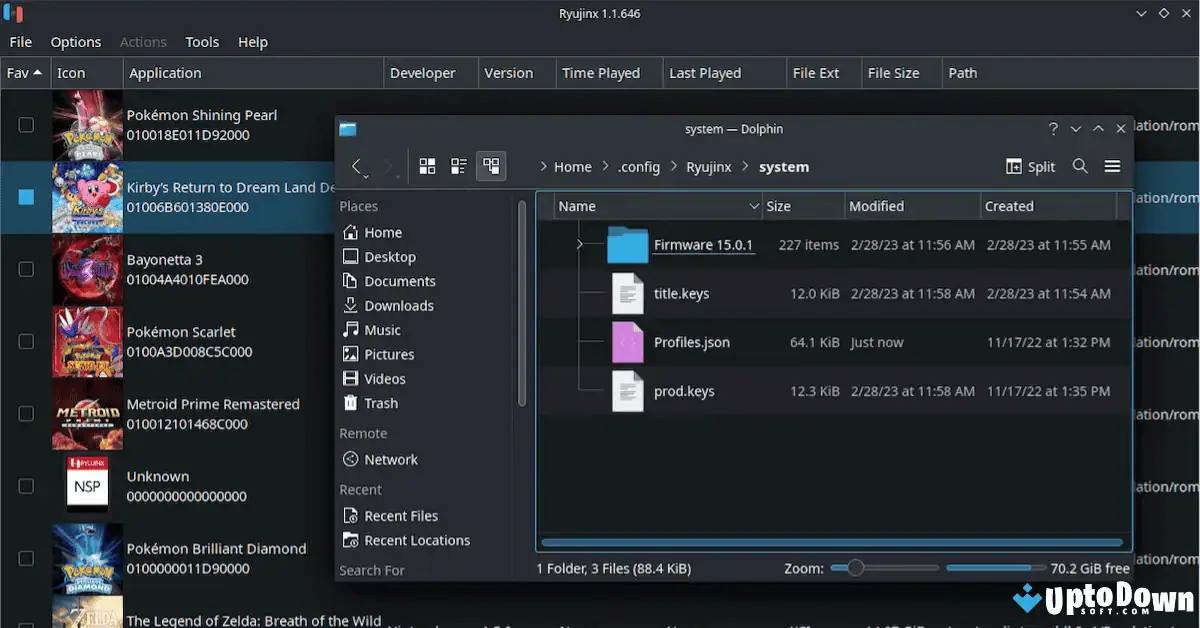1200x628 pixels.
Task: Click the back navigation arrow in Dolphin
Action: pos(358,166)
